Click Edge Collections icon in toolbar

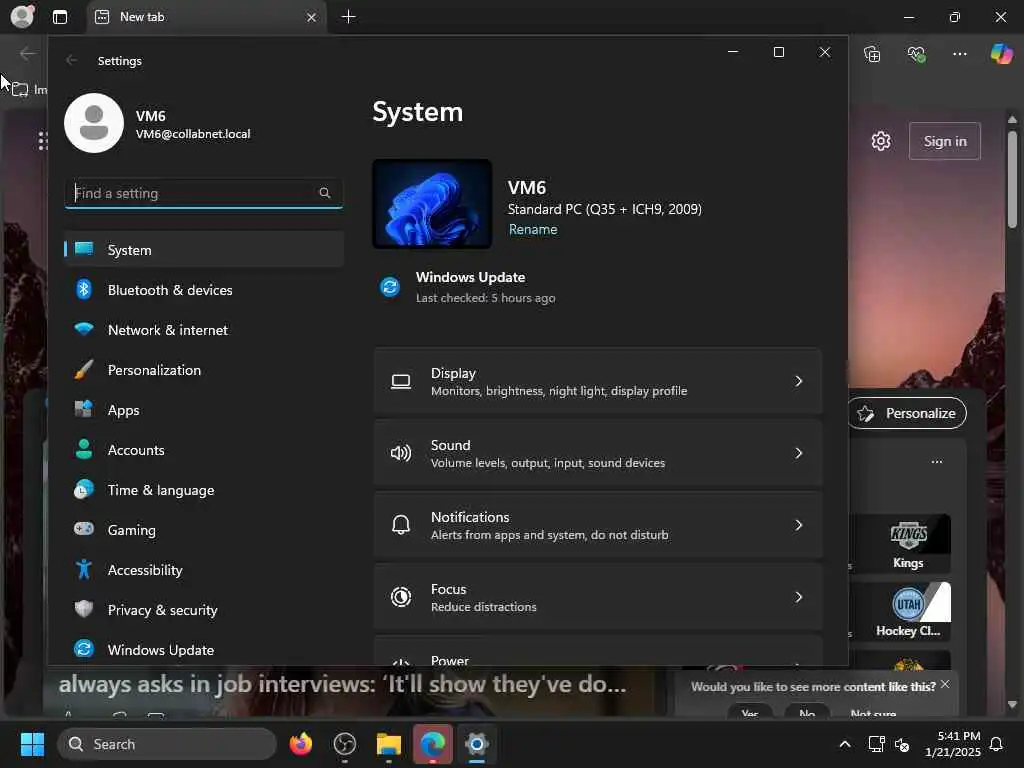(x=872, y=54)
